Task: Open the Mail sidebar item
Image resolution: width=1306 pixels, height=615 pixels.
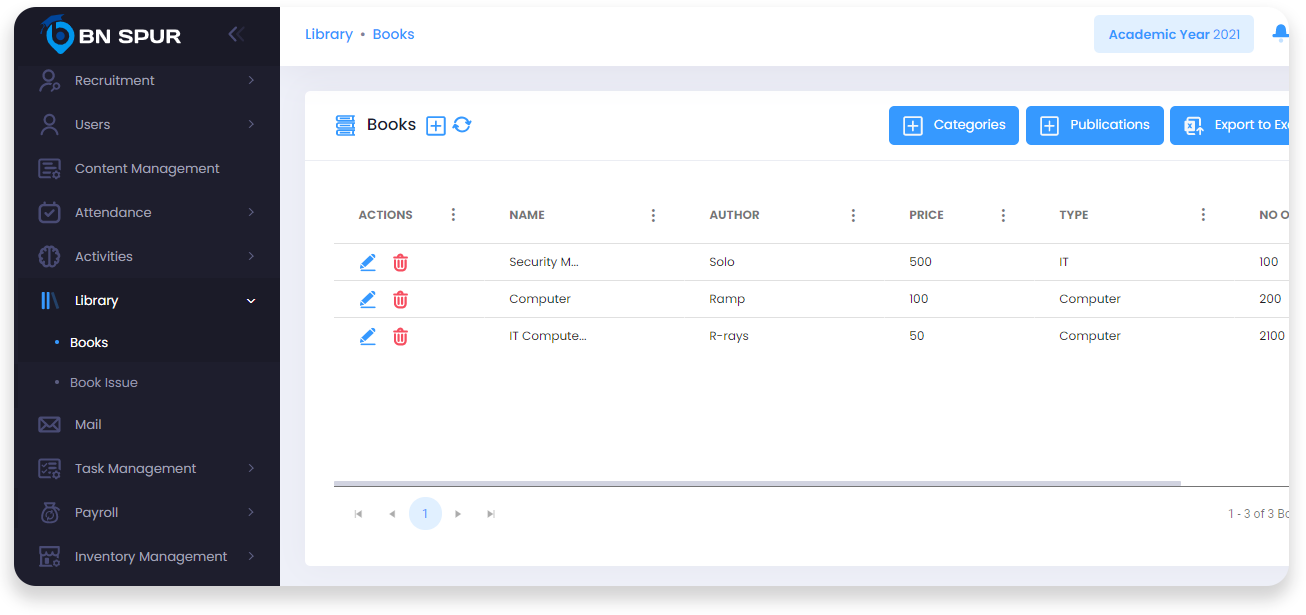Action: point(88,424)
